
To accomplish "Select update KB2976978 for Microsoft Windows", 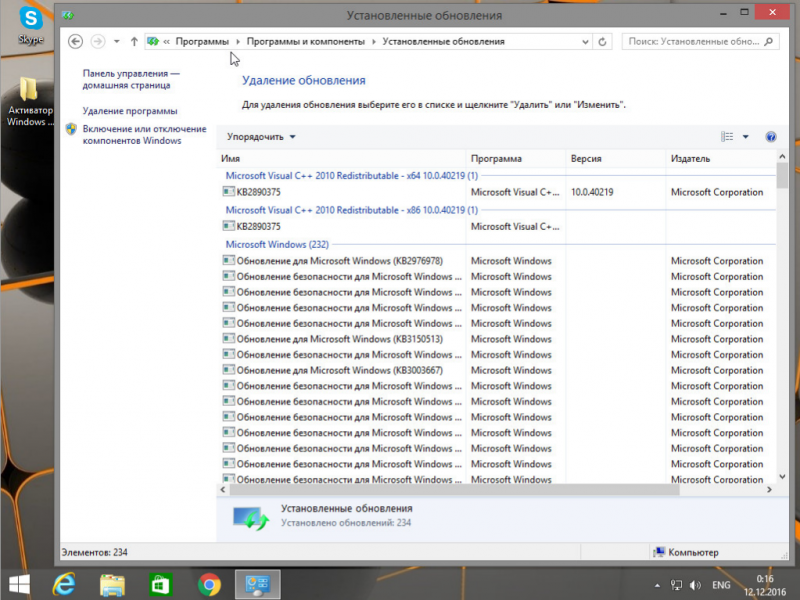I will pos(339,261).
